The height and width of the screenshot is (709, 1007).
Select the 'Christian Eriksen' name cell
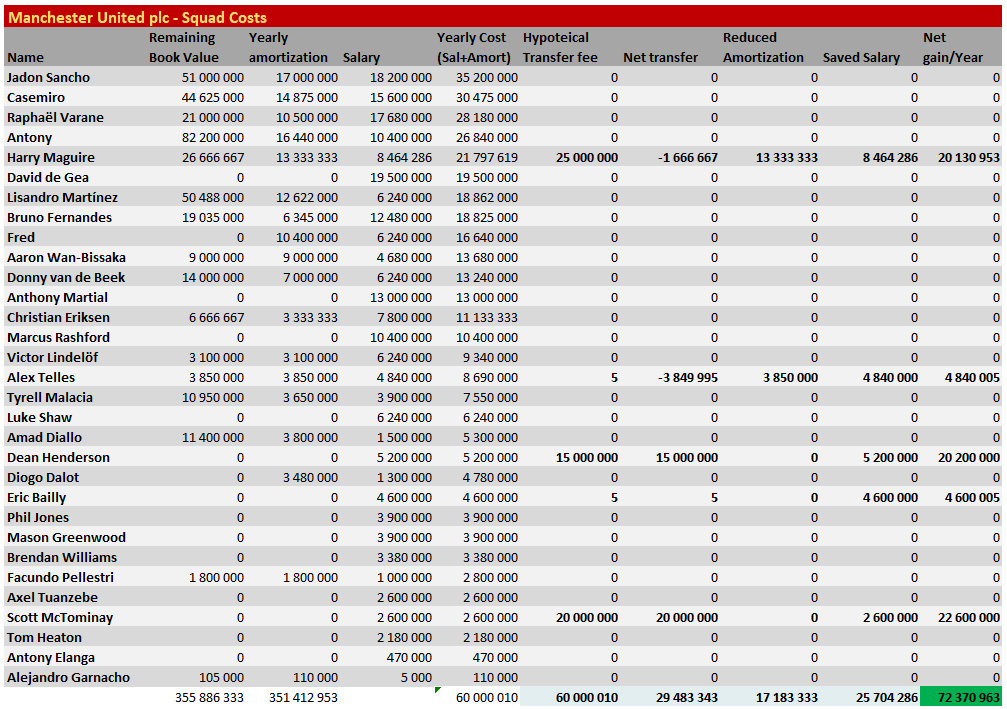58,317
